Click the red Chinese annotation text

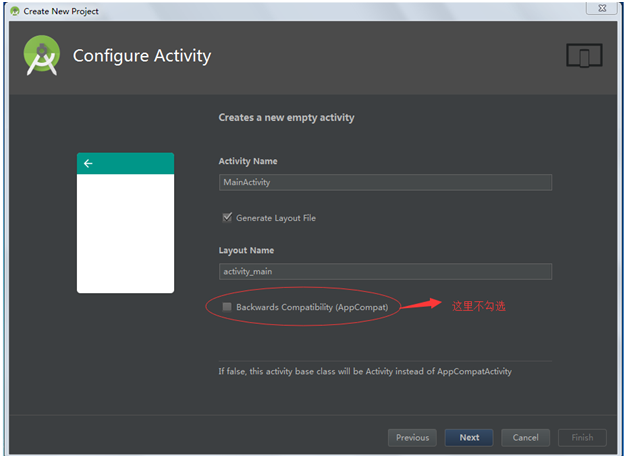479,306
